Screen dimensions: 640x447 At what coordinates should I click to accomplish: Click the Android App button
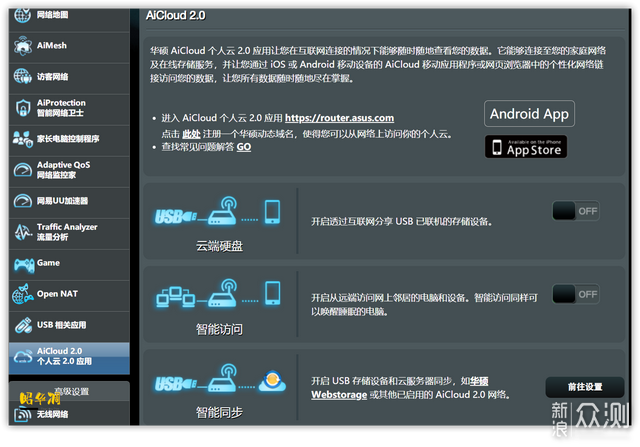click(529, 113)
